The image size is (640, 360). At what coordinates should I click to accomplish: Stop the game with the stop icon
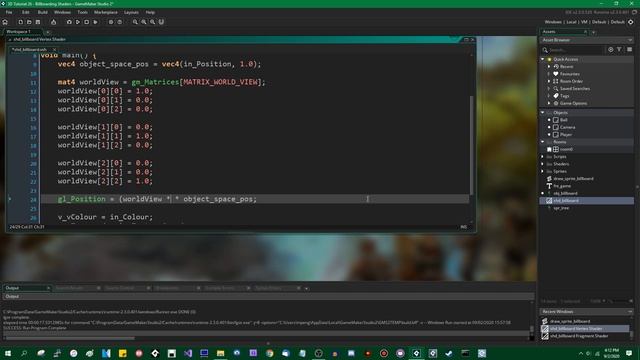point(87,22)
